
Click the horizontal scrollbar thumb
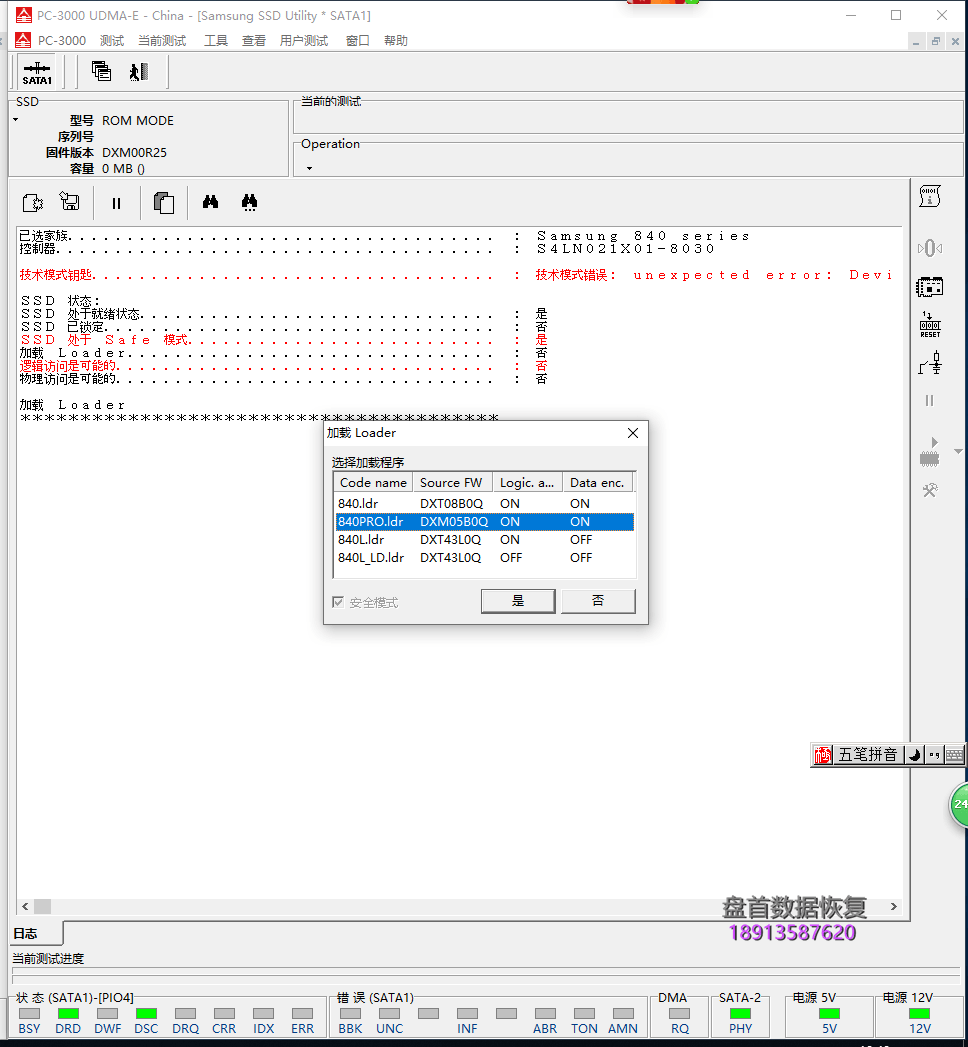(x=43, y=906)
